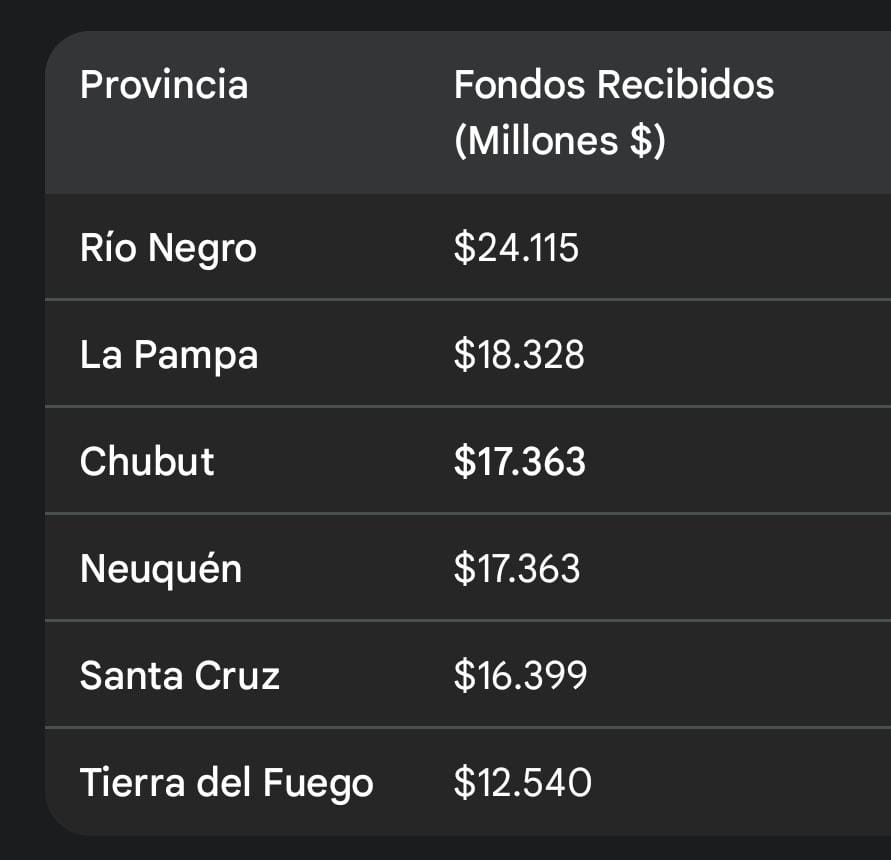Click the $24.115 amount
The width and height of the screenshot is (891, 860).
click(516, 248)
